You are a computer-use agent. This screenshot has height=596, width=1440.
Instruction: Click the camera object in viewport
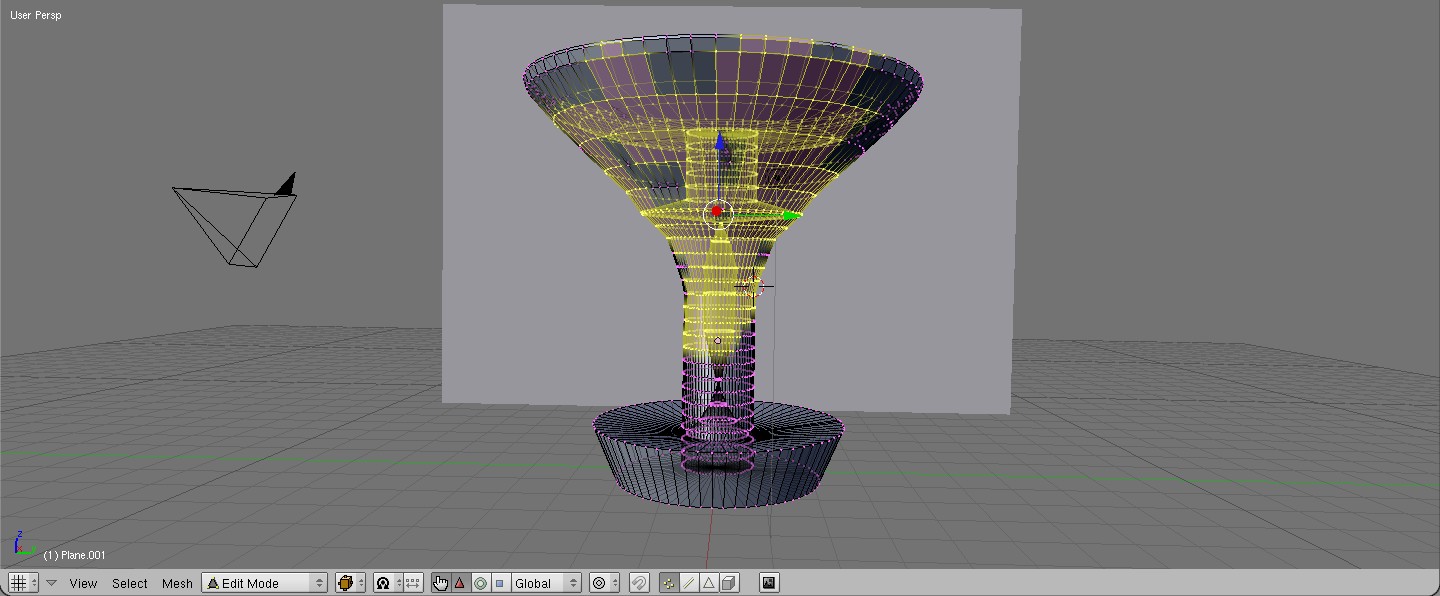coord(235,220)
